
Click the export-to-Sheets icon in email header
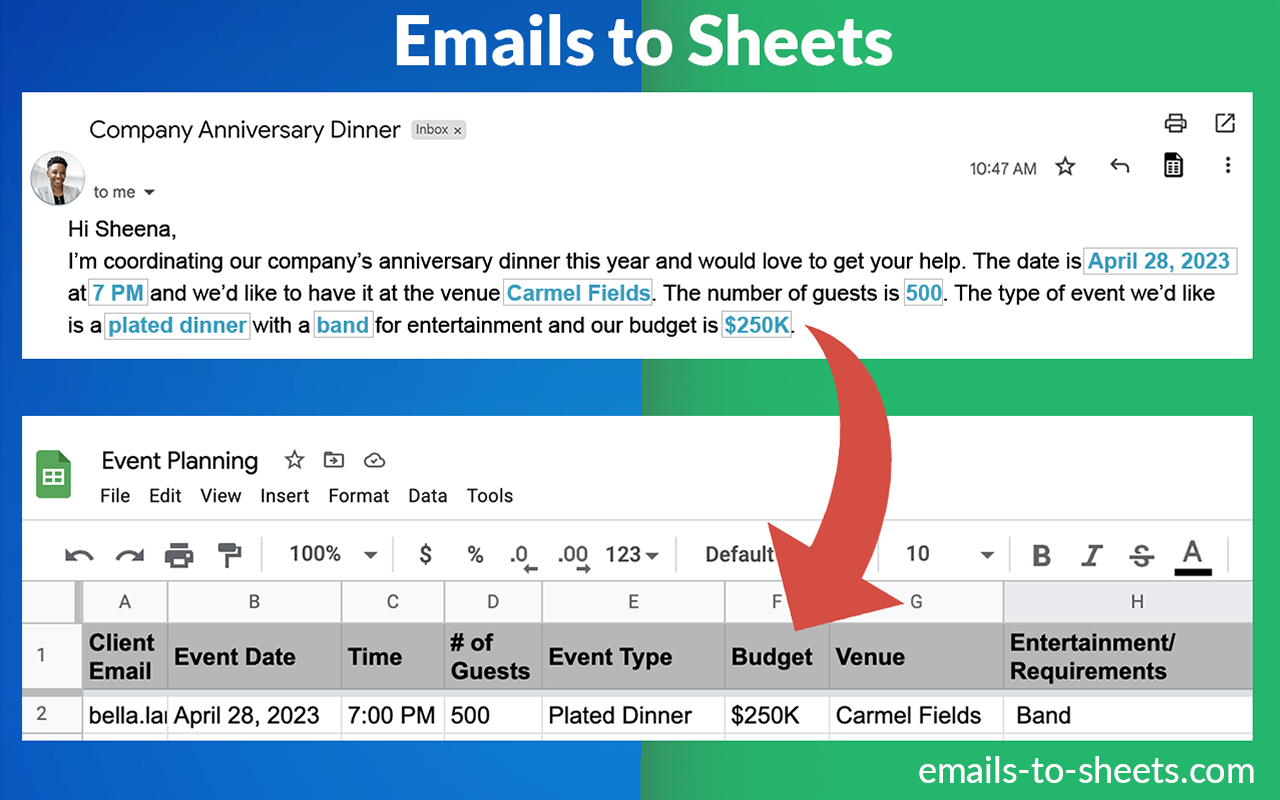1173,165
